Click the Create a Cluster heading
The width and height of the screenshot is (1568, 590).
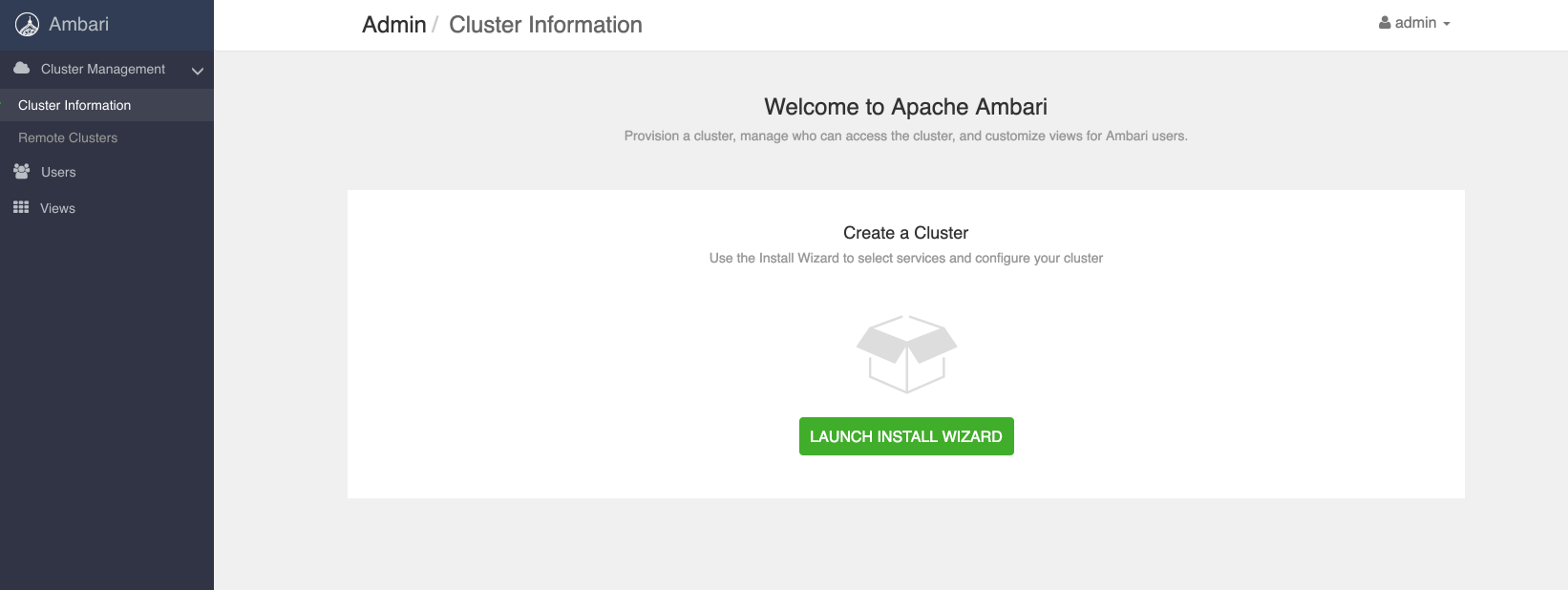pos(905,233)
